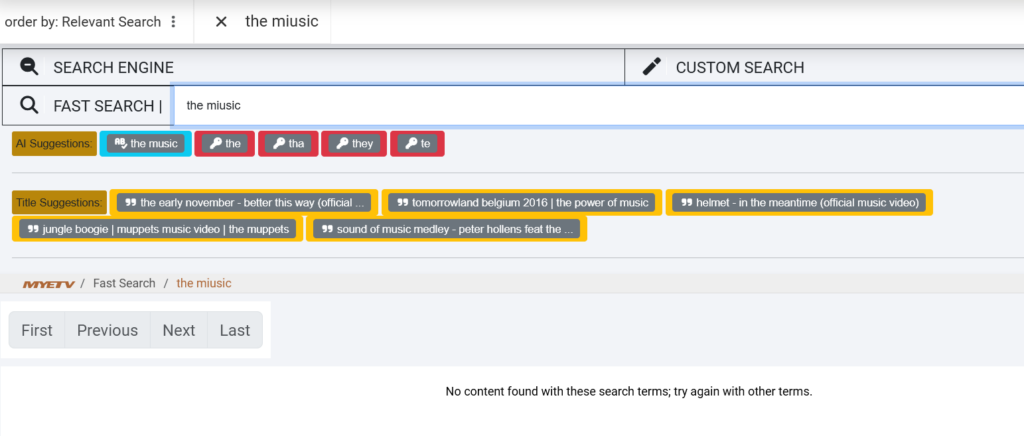Open 'tomorrowland belgium 2016' title suggestion
The width and height of the screenshot is (1024, 436).
click(522, 202)
